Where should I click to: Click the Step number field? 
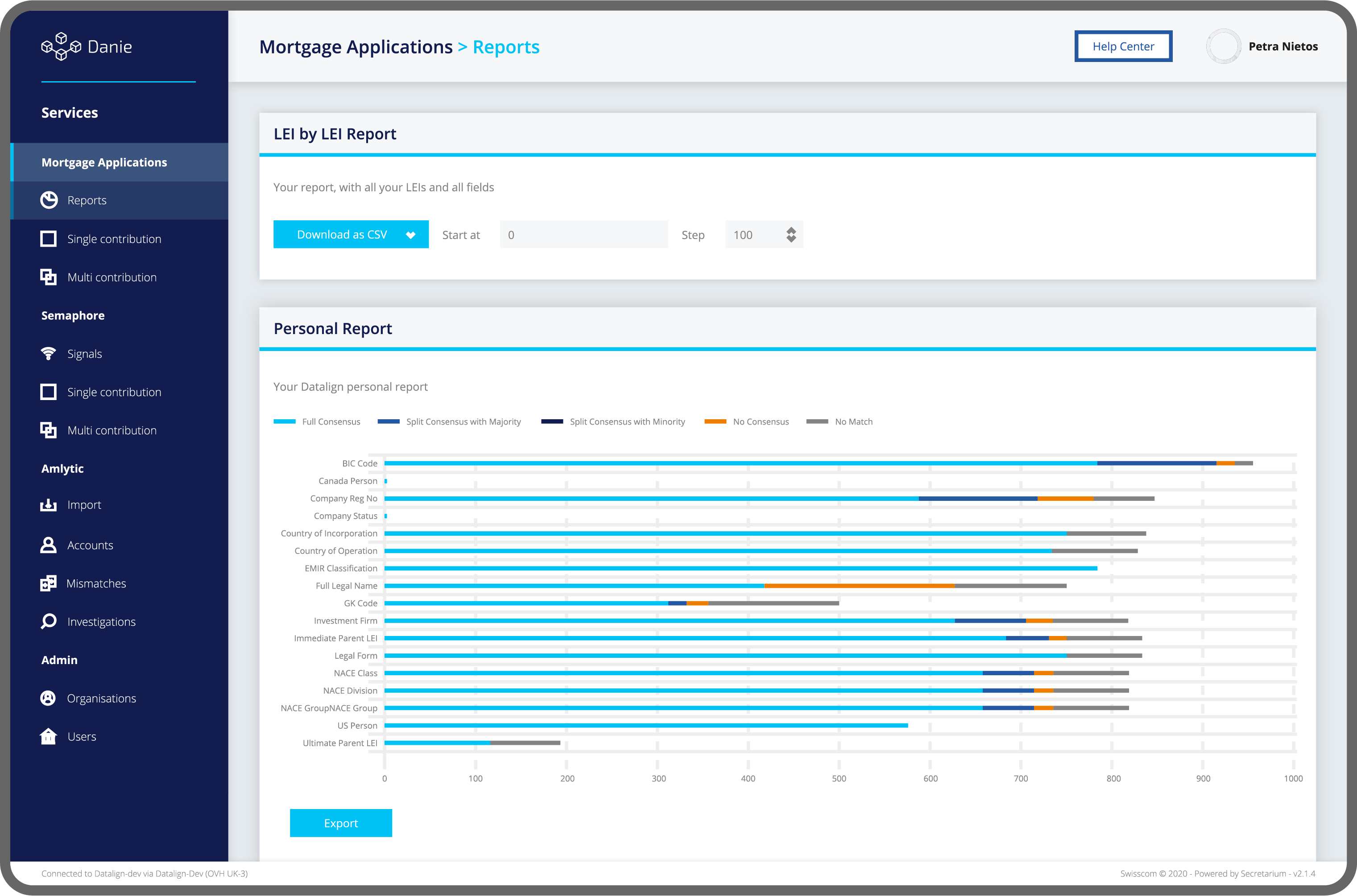click(764, 235)
